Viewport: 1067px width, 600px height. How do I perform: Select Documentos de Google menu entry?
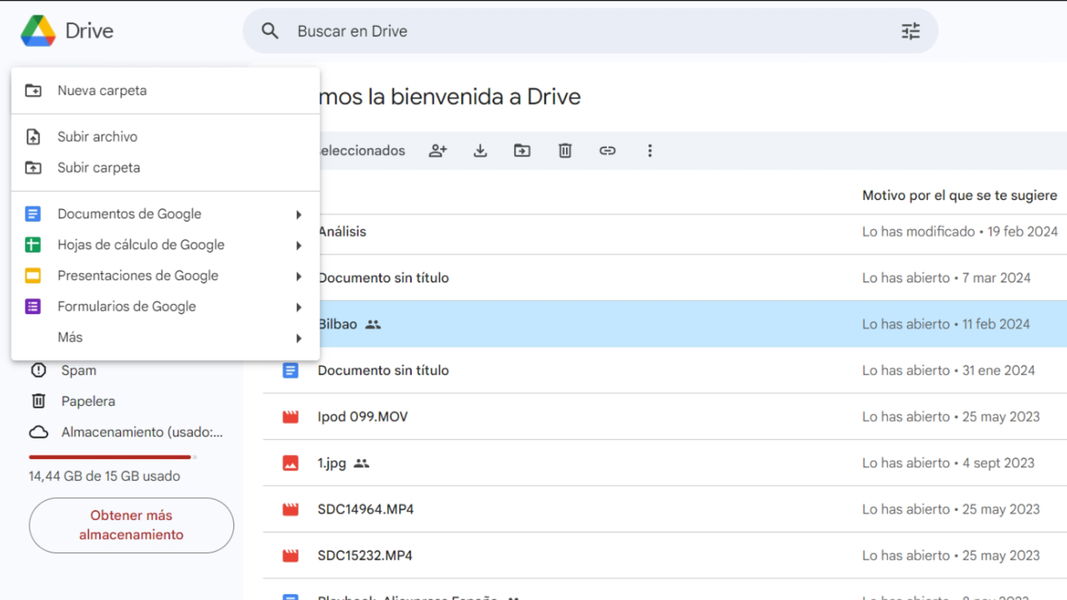pos(165,214)
